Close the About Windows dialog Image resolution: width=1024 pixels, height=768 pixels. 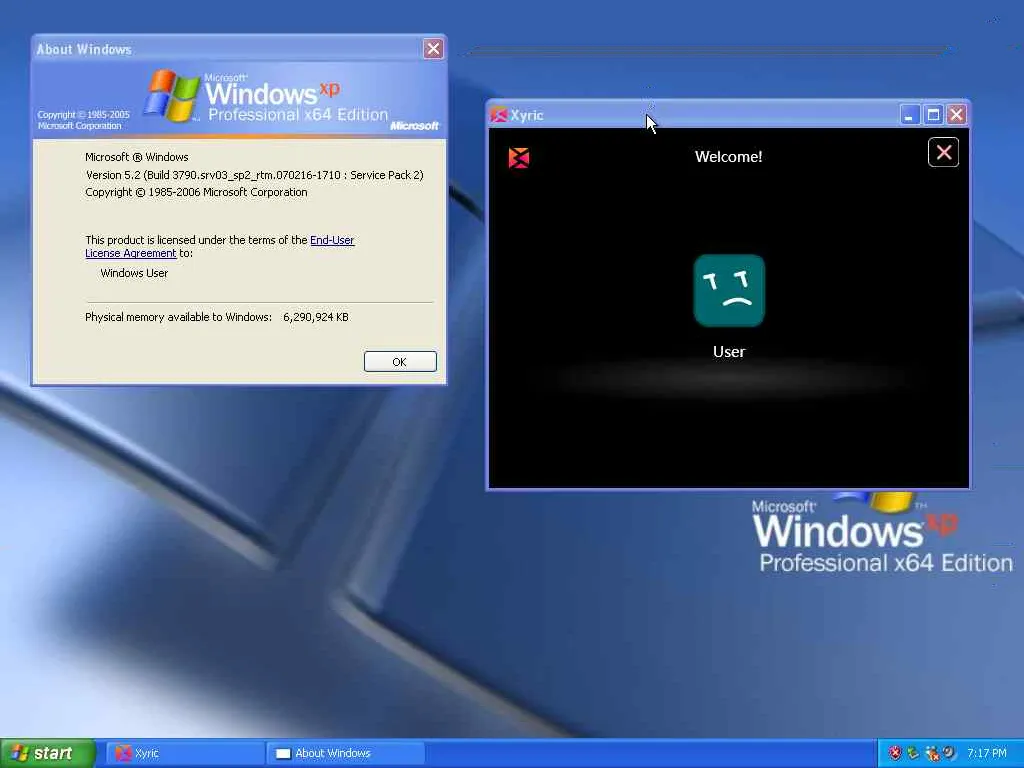[x=433, y=49]
